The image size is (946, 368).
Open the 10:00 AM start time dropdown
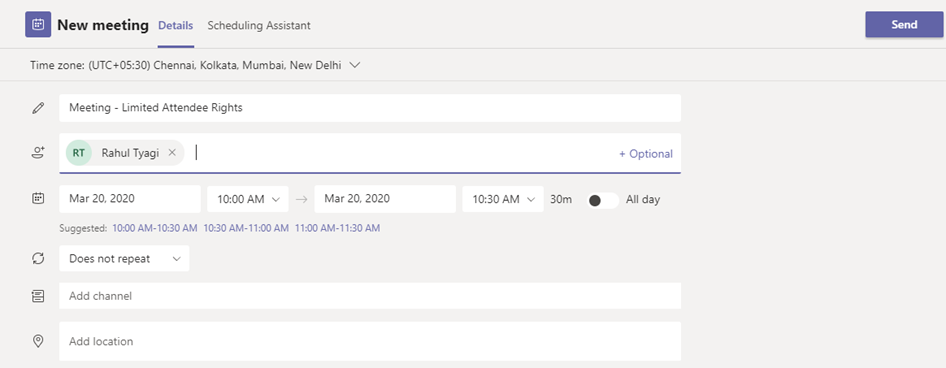248,199
